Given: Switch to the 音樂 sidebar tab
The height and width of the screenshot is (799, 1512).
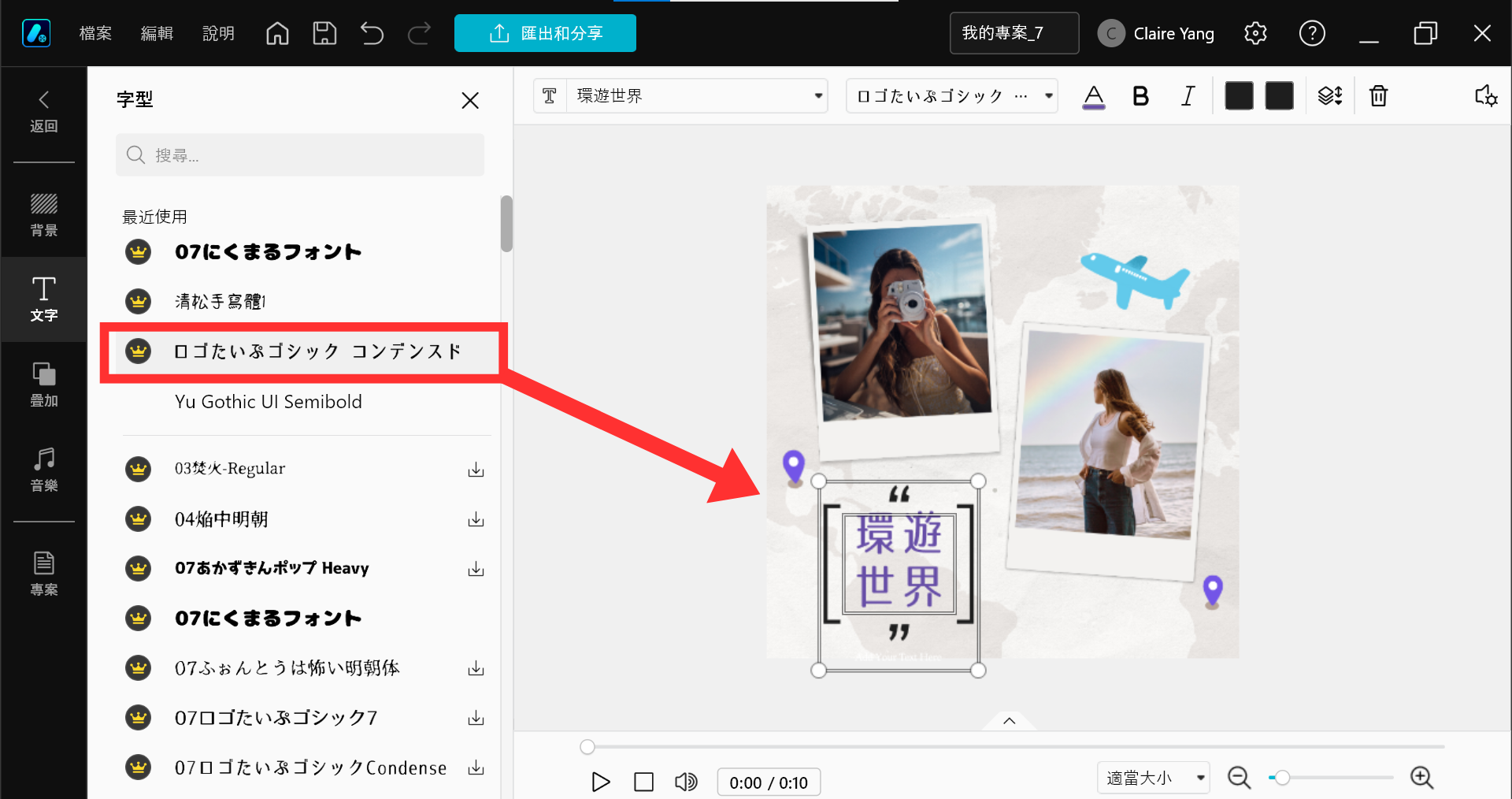Looking at the screenshot, I should click(x=44, y=468).
